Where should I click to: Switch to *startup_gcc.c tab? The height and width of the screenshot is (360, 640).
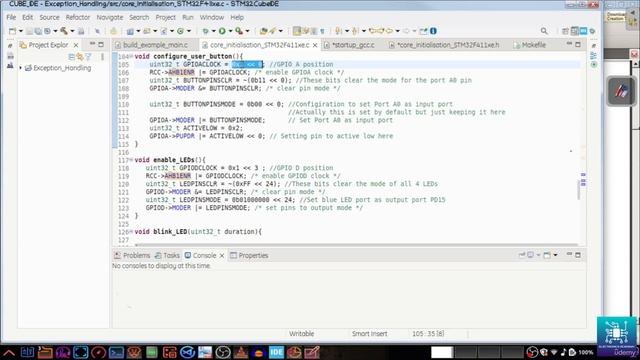coord(353,45)
